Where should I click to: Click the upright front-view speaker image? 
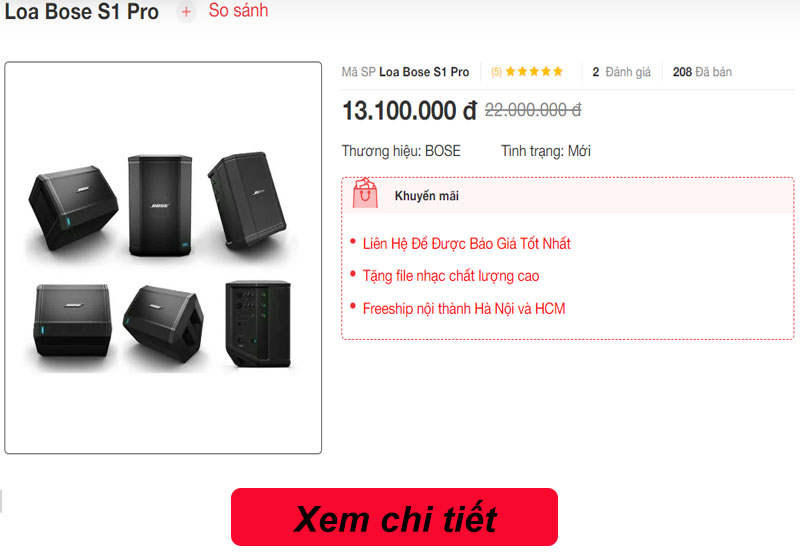[x=160, y=205]
